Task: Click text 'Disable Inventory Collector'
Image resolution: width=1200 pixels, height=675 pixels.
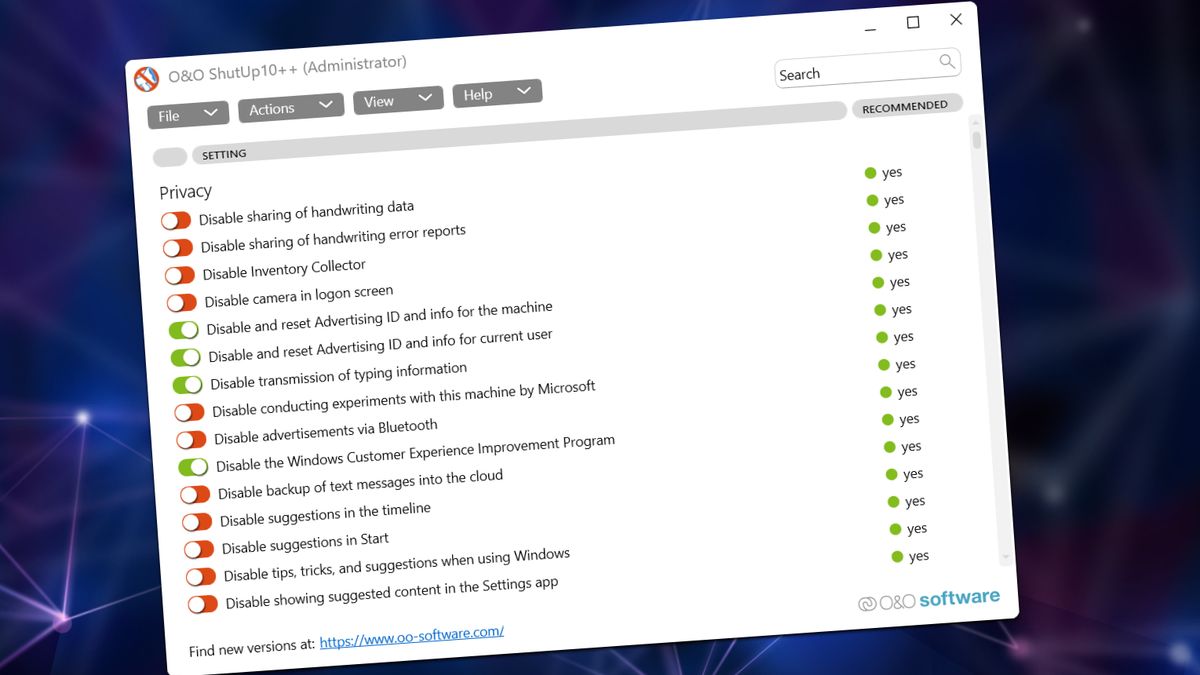Action: coord(284,269)
